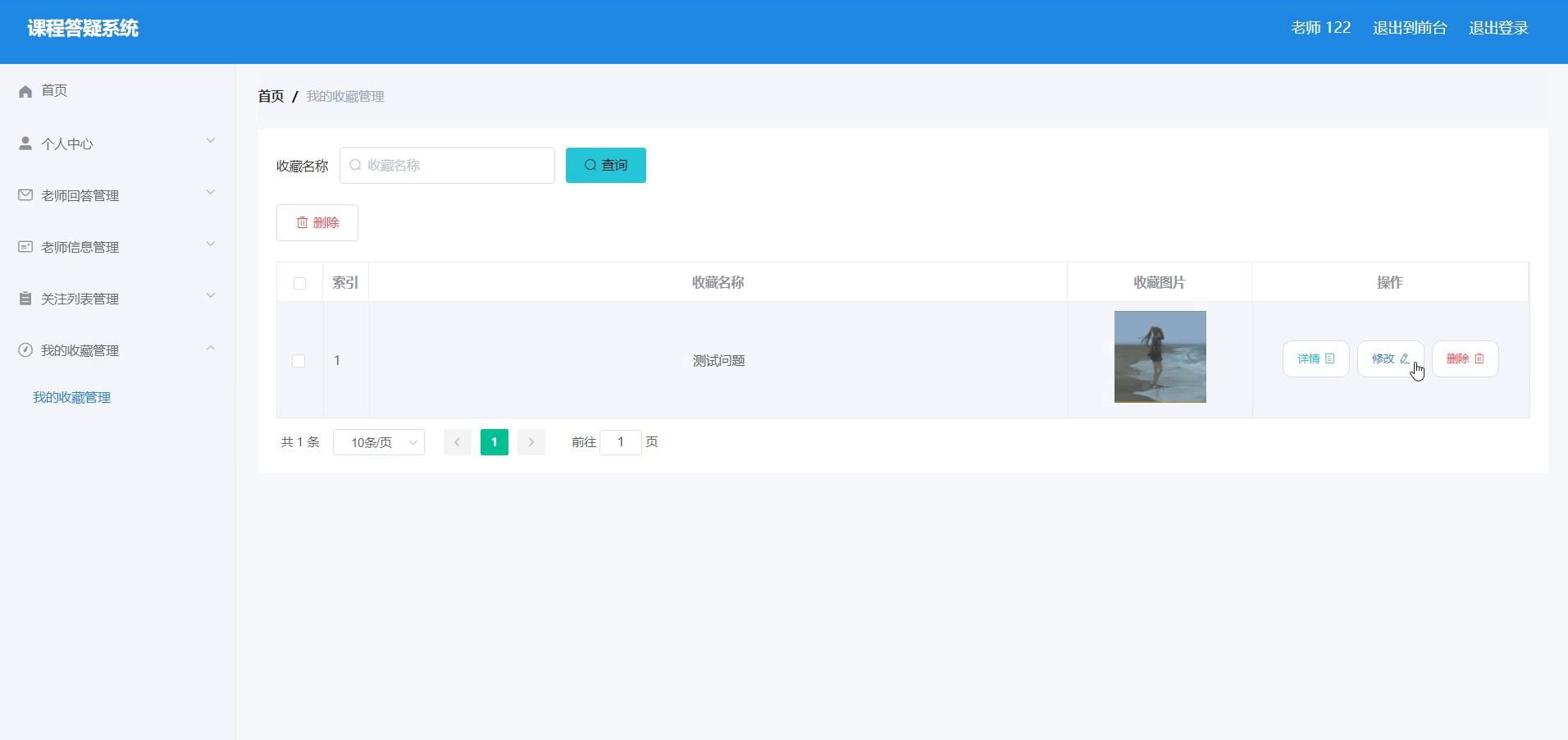Image resolution: width=1568 pixels, height=740 pixels.
Task: Click 修改 button for 测试问题
Action: (x=1390, y=359)
